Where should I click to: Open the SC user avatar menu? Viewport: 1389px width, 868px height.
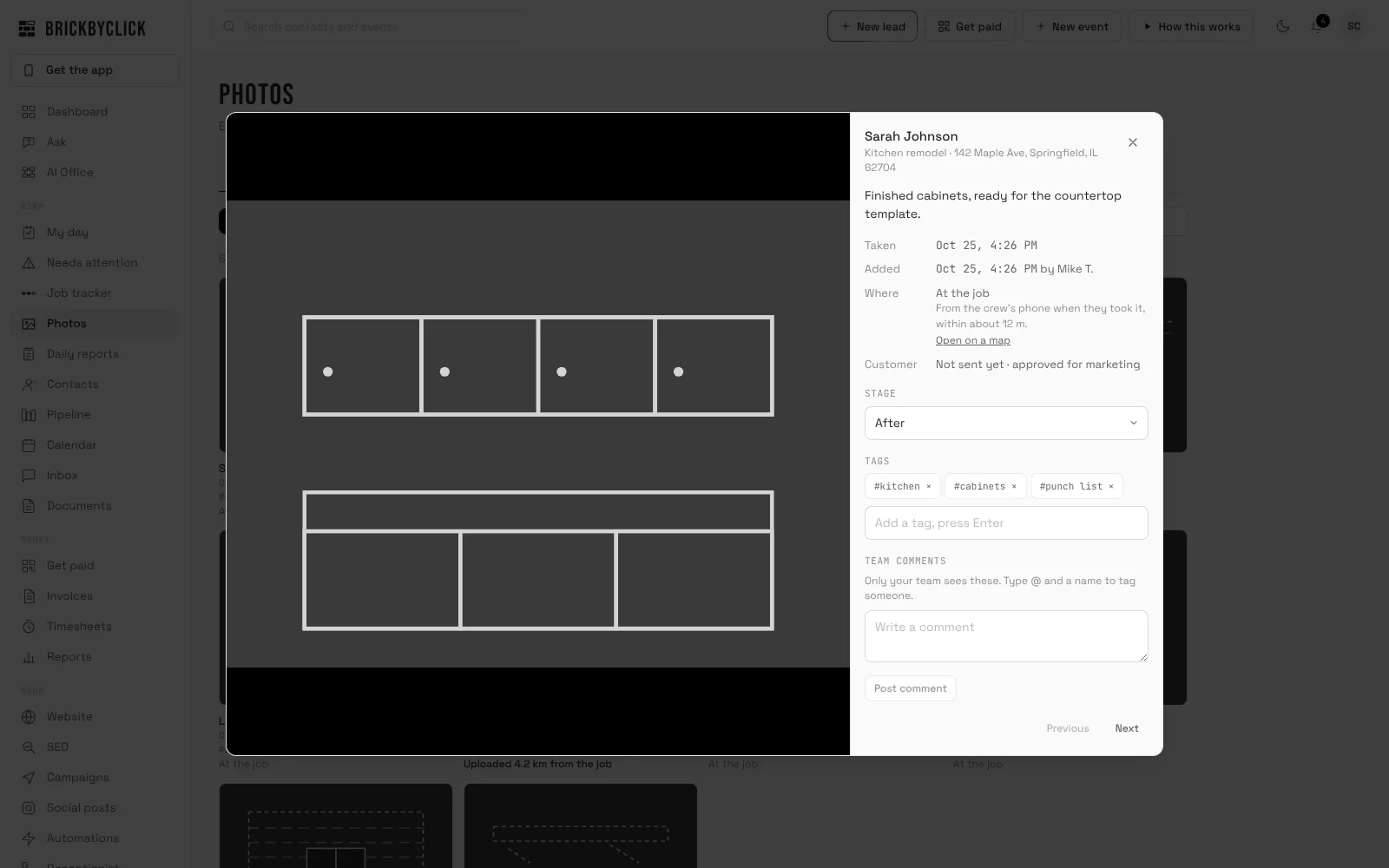pos(1353,26)
